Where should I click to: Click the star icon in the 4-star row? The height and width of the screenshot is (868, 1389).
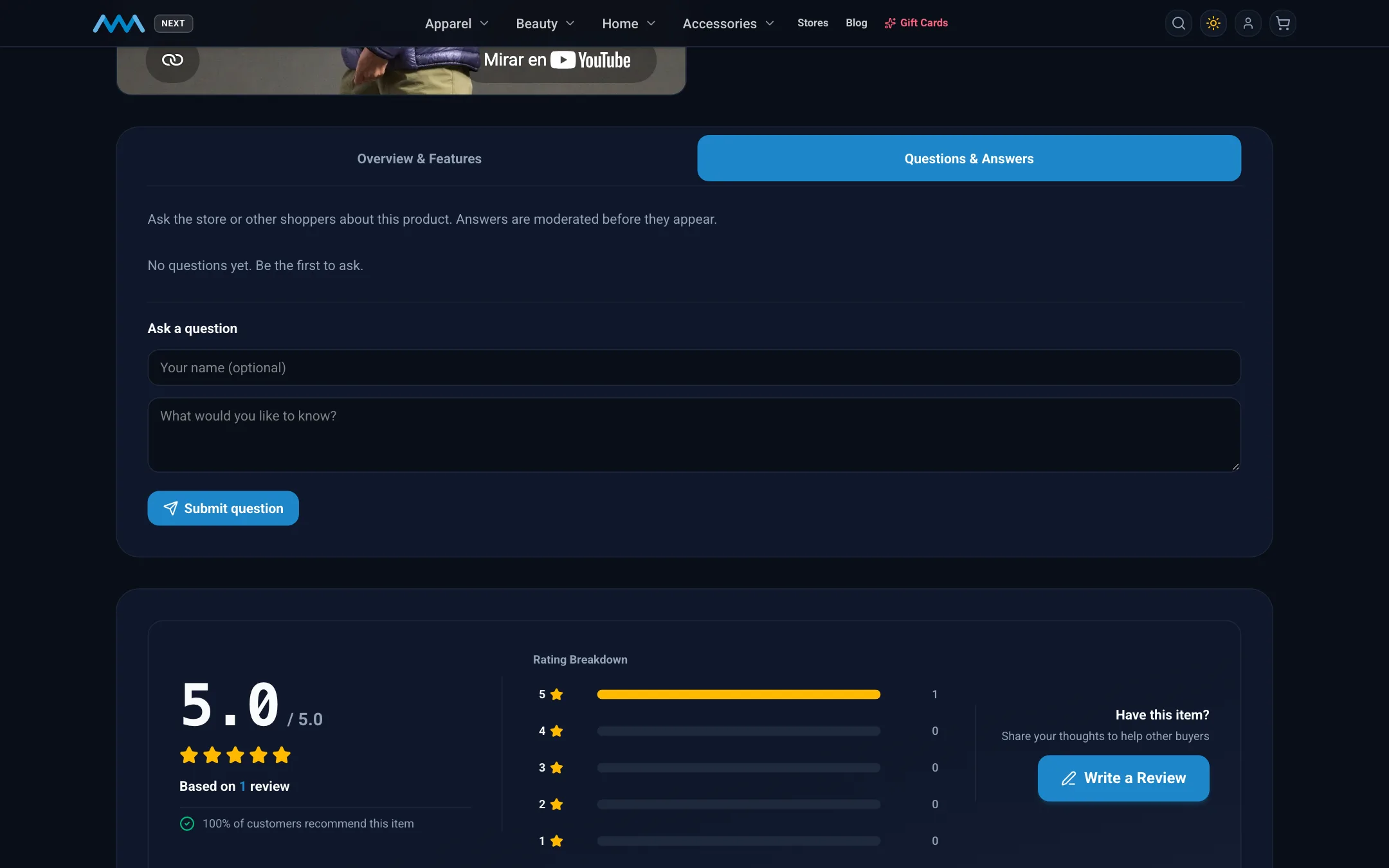point(557,731)
